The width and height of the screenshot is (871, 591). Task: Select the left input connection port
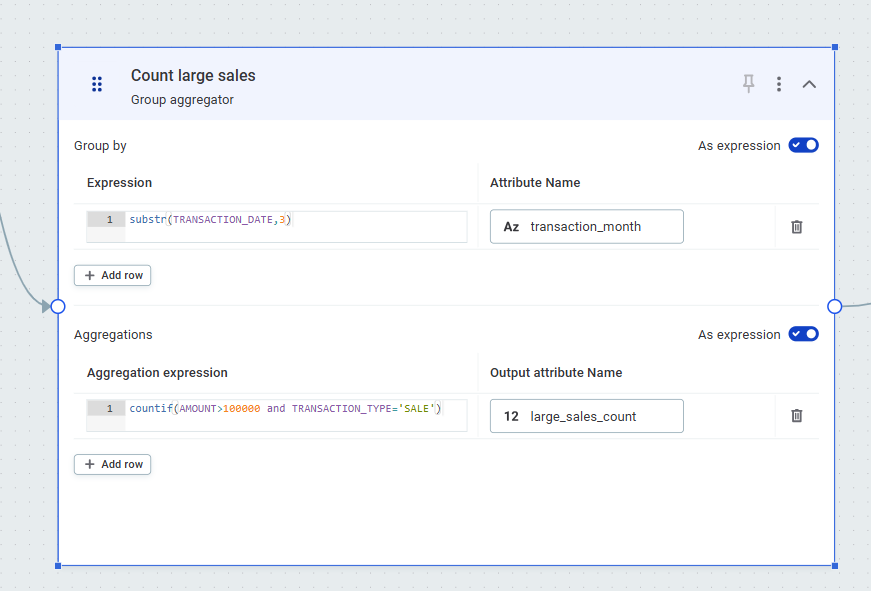[57, 307]
